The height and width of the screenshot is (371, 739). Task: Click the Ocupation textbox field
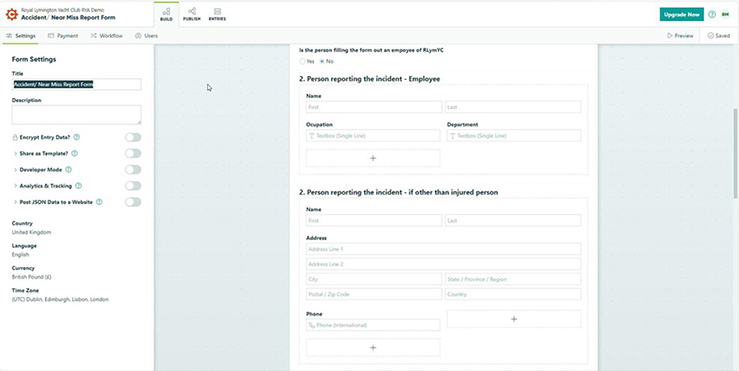pyautogui.click(x=373, y=136)
